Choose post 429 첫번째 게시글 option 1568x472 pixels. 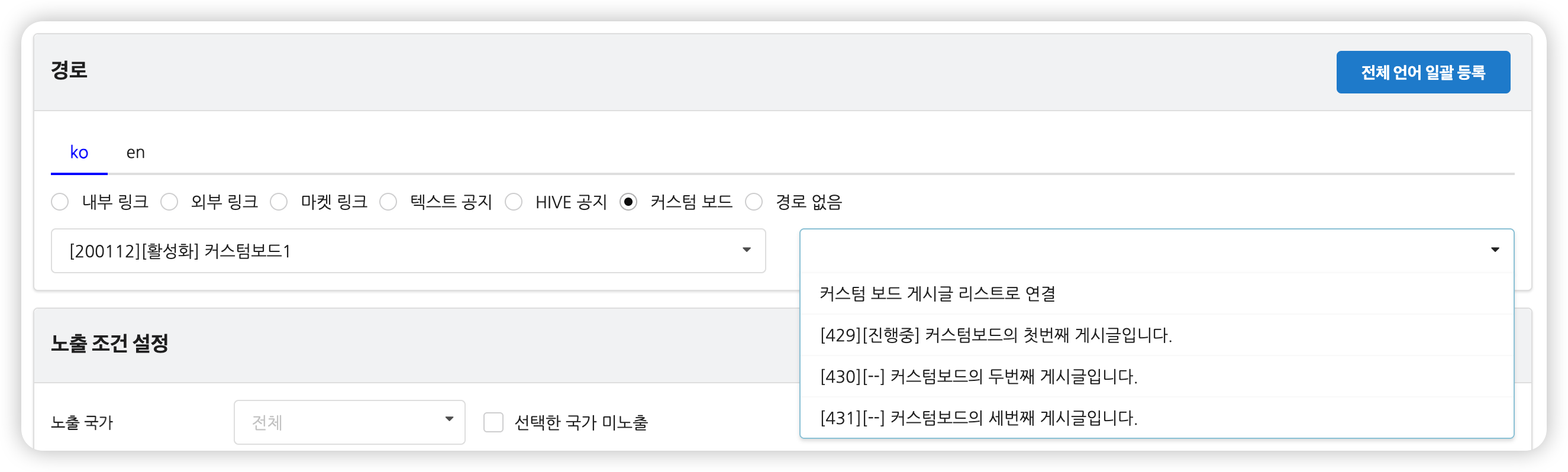click(x=996, y=335)
